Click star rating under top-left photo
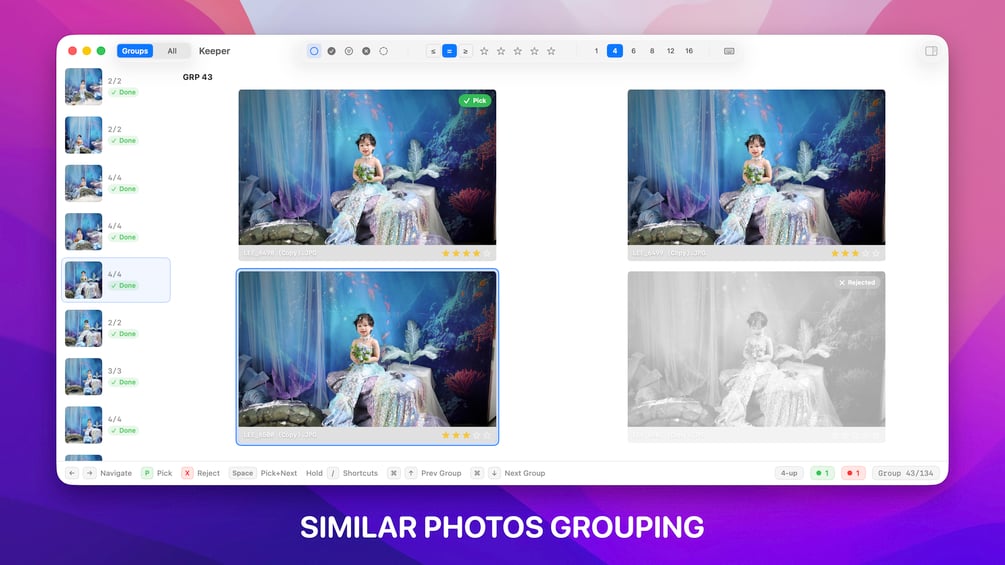 [x=466, y=254]
